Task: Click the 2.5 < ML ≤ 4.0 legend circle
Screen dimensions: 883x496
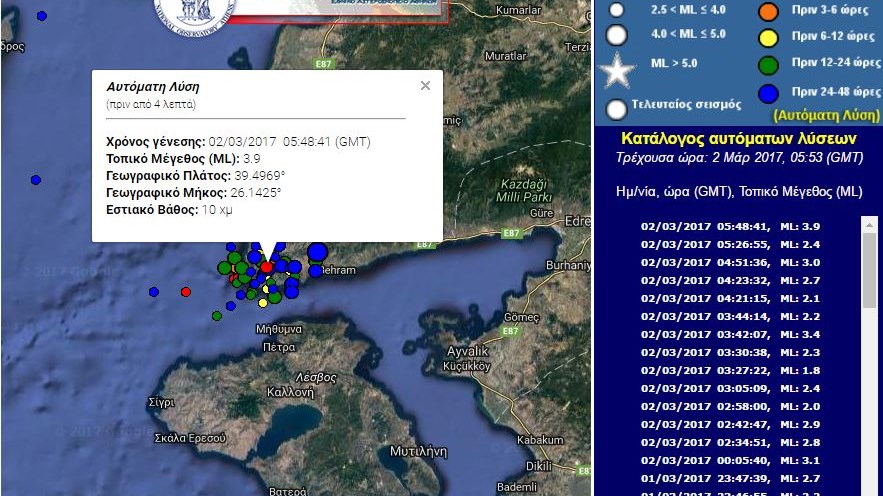Action: coord(617,10)
